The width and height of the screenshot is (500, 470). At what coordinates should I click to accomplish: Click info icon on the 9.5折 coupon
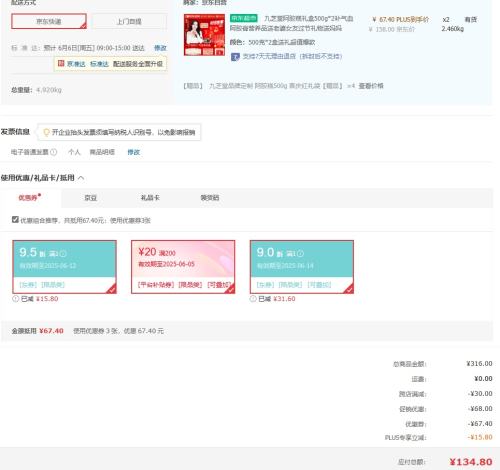(63, 254)
